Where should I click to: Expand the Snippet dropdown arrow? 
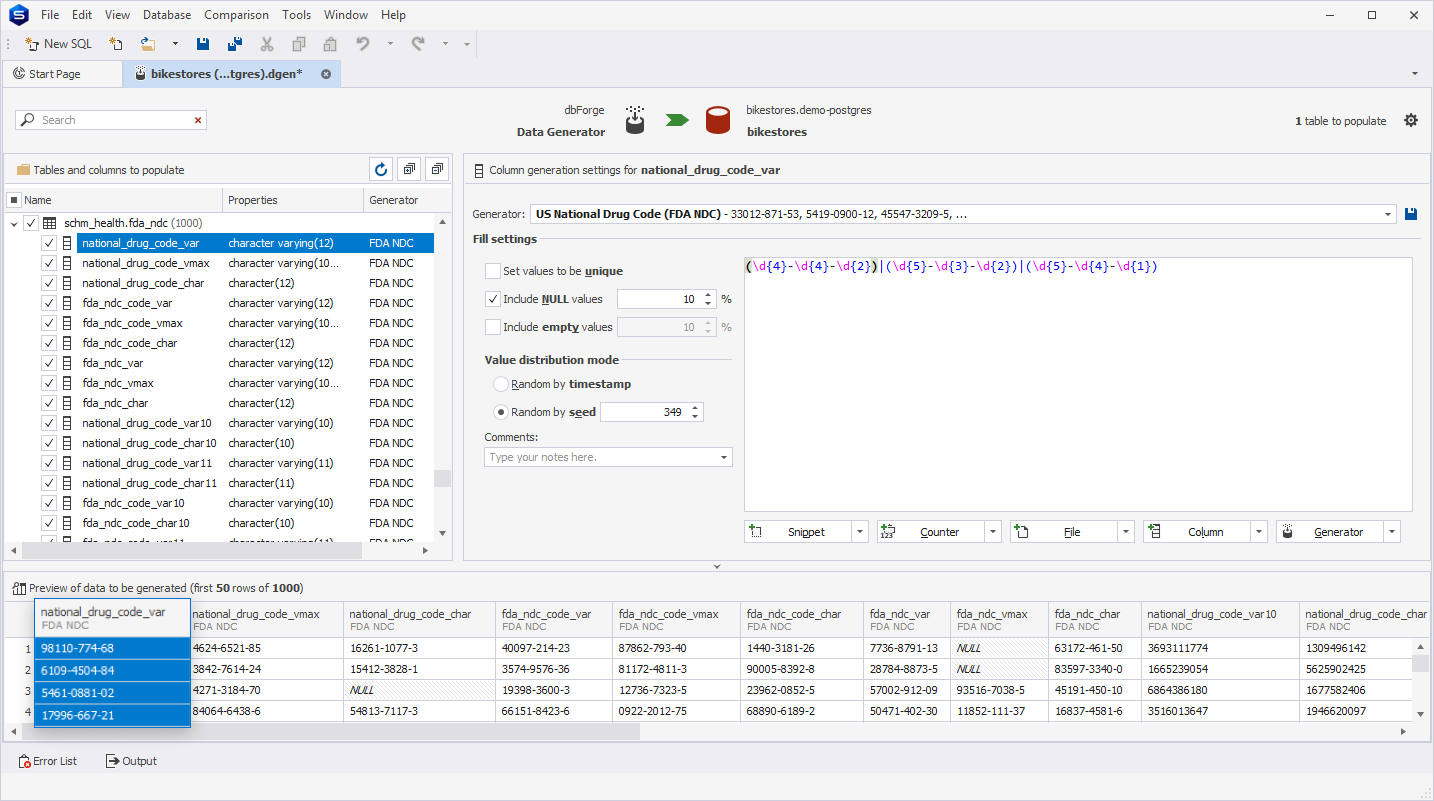pyautogui.click(x=860, y=532)
